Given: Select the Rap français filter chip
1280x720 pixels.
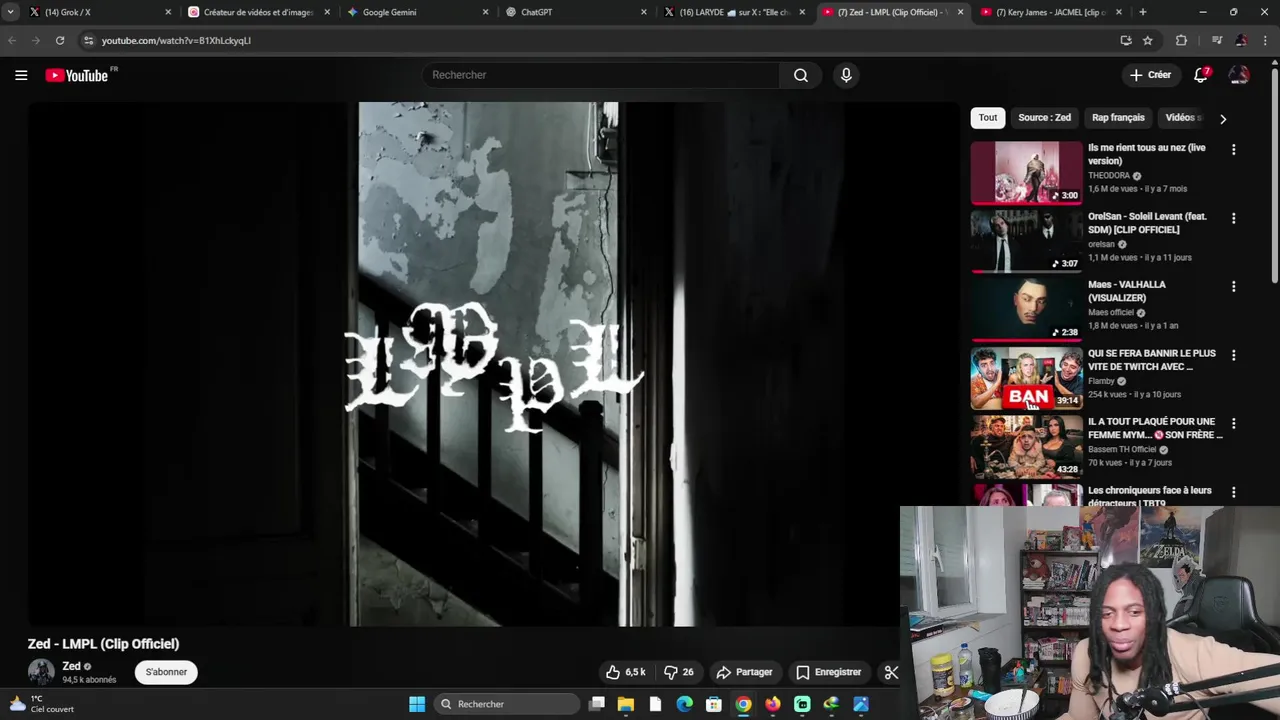Looking at the screenshot, I should pos(1118,118).
